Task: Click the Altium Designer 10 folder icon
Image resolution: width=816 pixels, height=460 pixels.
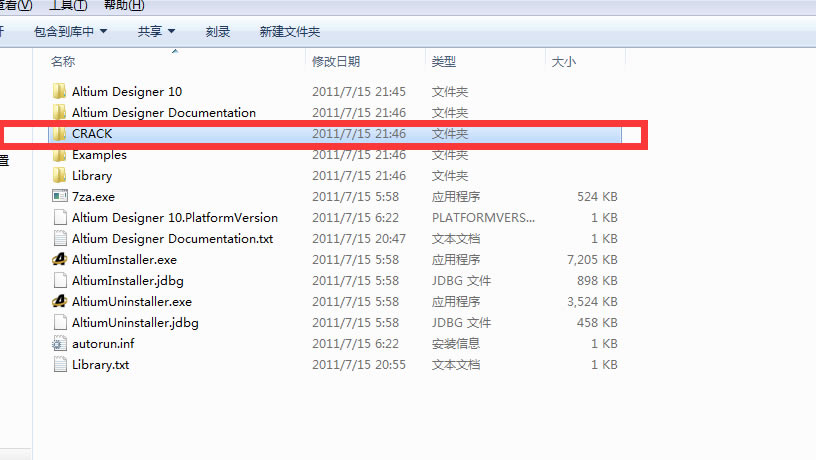Action: click(x=59, y=92)
